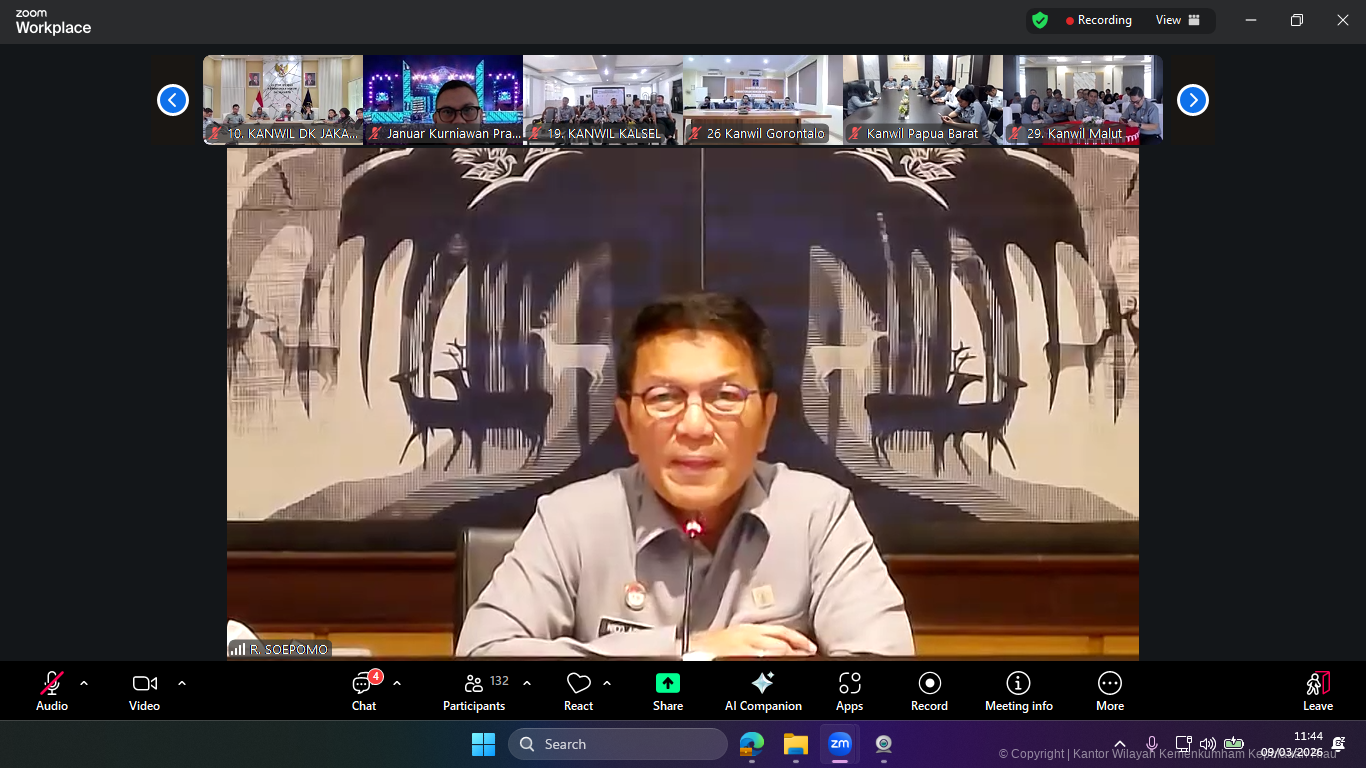
Task: Click the React heart icon
Action: (x=578, y=691)
